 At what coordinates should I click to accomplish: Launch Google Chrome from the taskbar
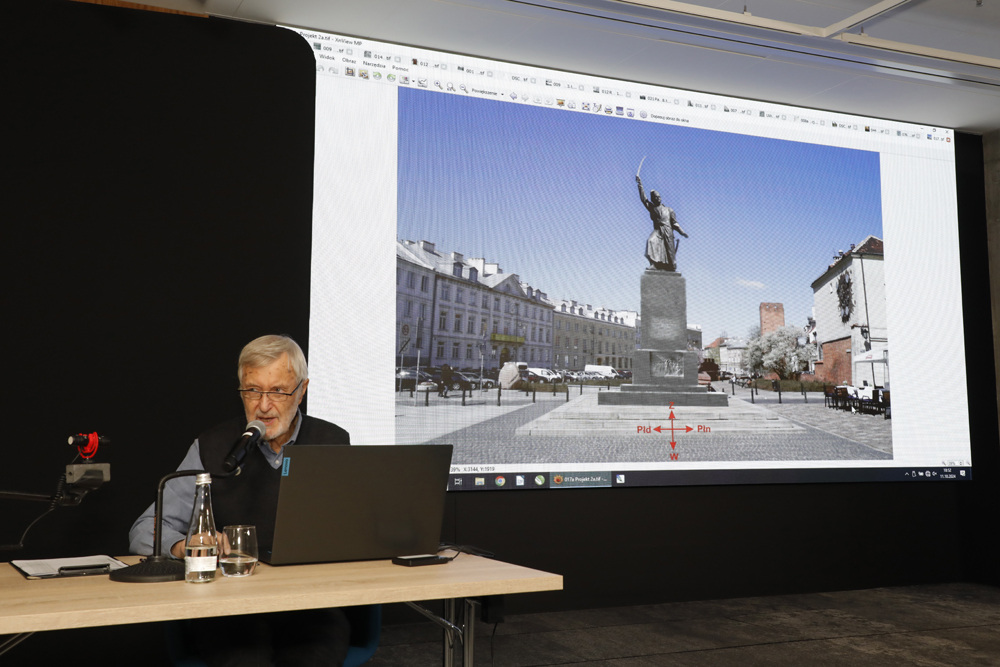[x=499, y=480]
